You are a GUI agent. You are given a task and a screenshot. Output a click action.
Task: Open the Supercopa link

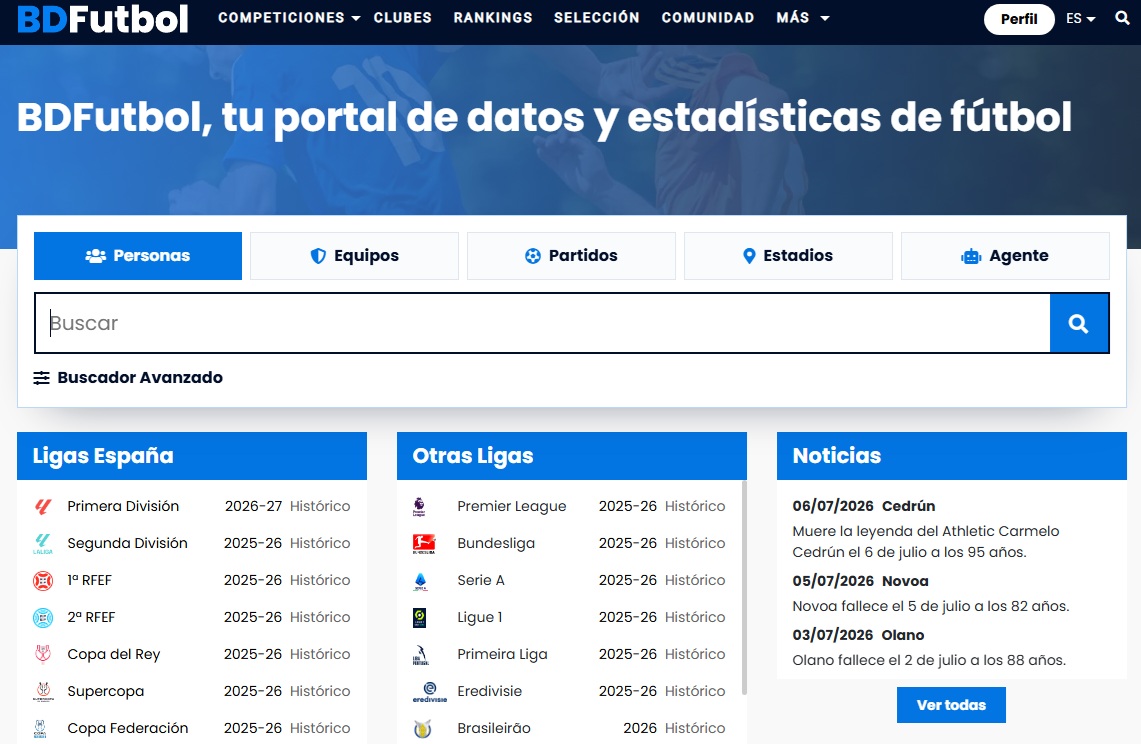click(x=106, y=692)
